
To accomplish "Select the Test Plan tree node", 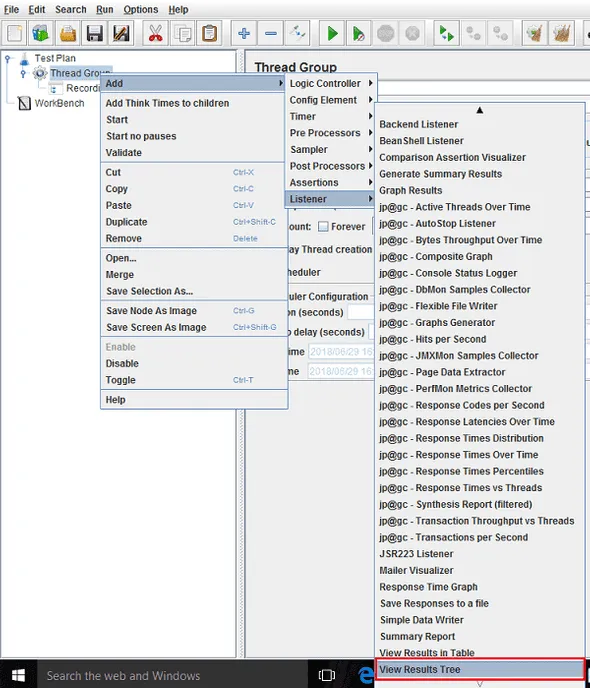I will 55,58.
